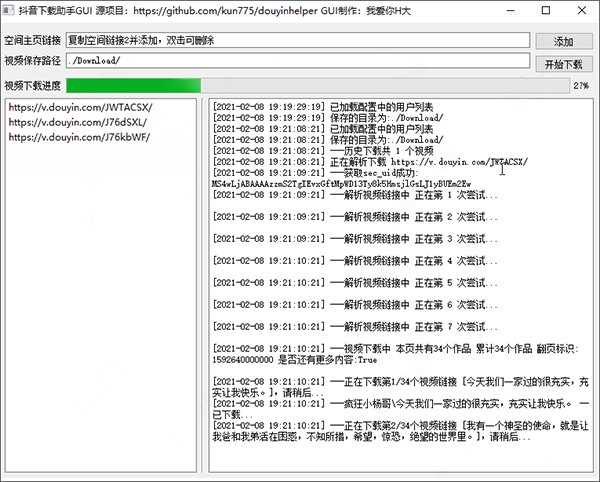Screen dimensions: 600x482
Task: Click log line 正在解析下载 https://v.douyin.com/JWTACSX/
Action: pyautogui.click(x=370, y=162)
